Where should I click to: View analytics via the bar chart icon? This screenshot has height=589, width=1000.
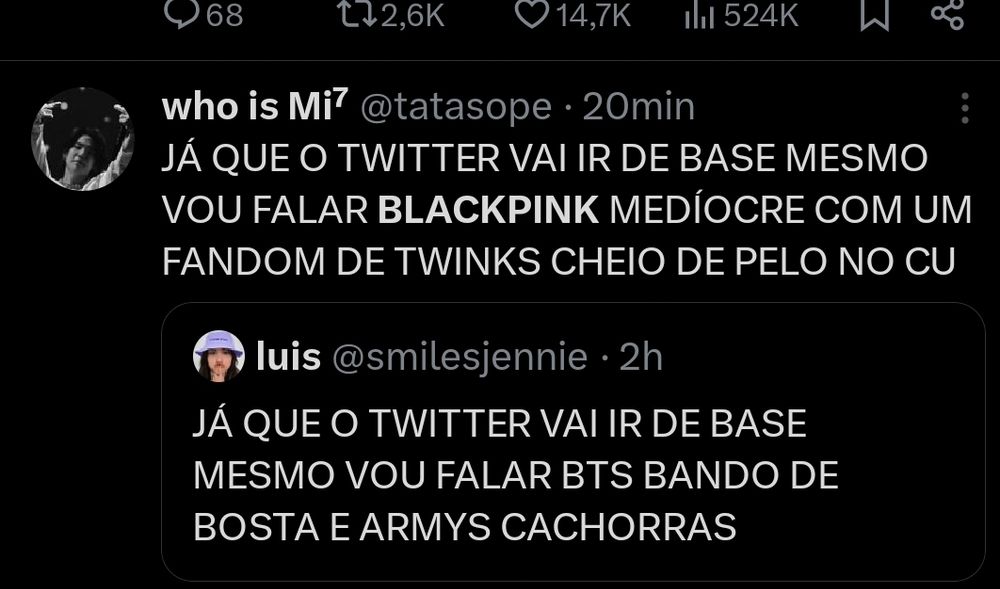[x=700, y=15]
